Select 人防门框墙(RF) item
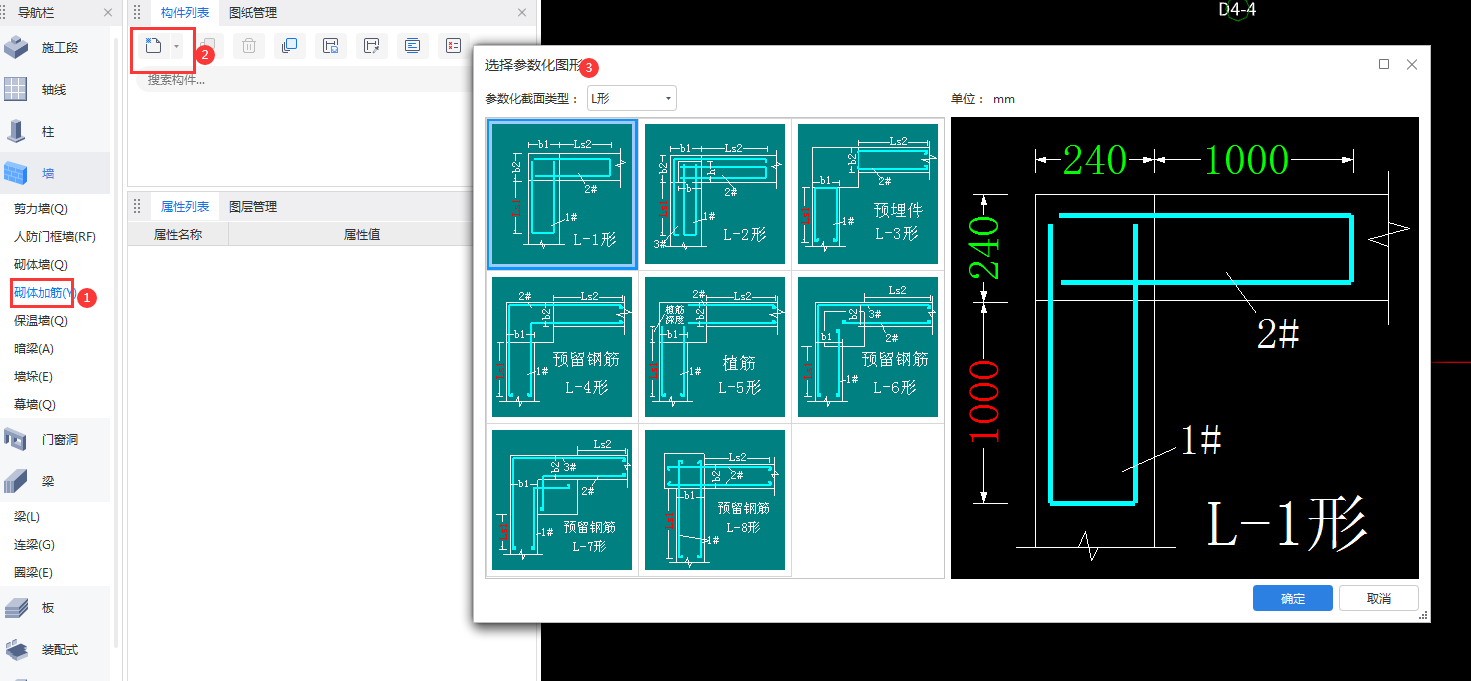The height and width of the screenshot is (681, 1471). tap(55, 237)
